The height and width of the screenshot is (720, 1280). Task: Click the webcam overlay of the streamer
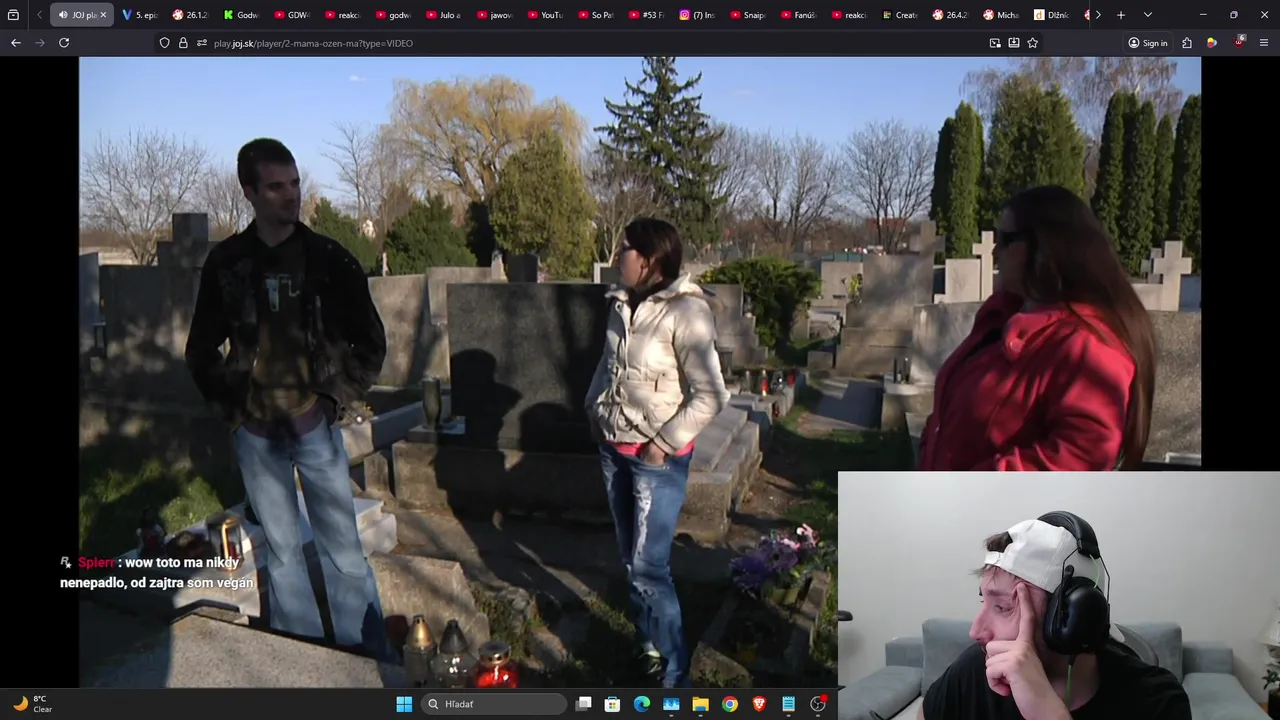1059,596
